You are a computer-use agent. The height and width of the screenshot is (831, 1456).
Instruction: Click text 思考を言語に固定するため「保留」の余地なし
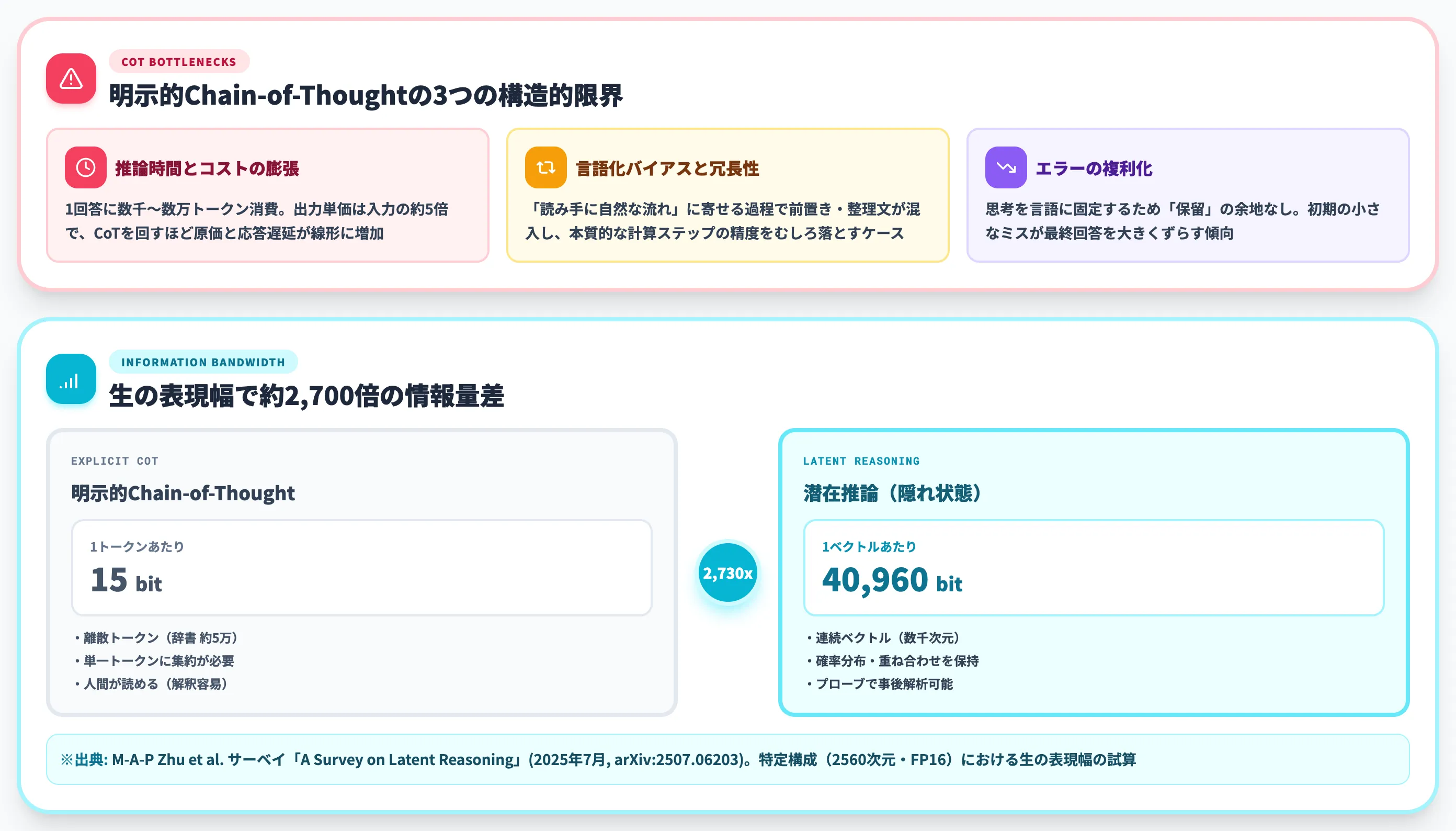click(x=1143, y=209)
